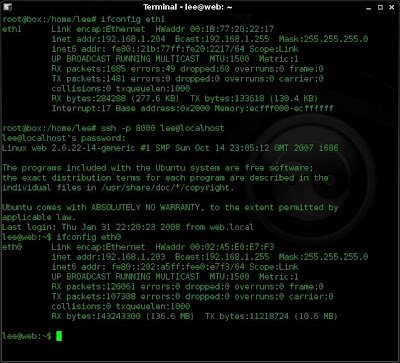Screen dimensions: 400x363
Task: Click the 'Memory:ecfff000-ecffffff' value
Action: (x=274, y=109)
